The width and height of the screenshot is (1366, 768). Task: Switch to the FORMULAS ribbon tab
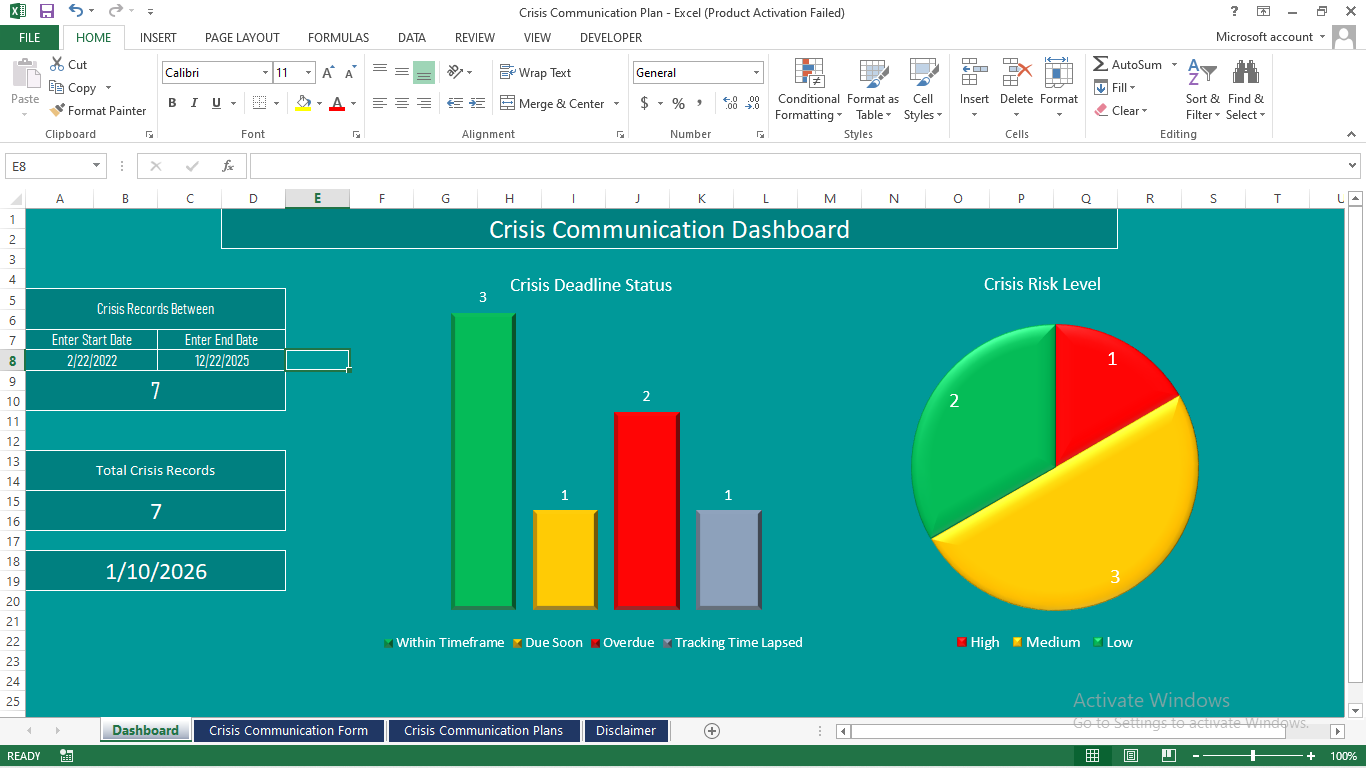pyautogui.click(x=338, y=37)
